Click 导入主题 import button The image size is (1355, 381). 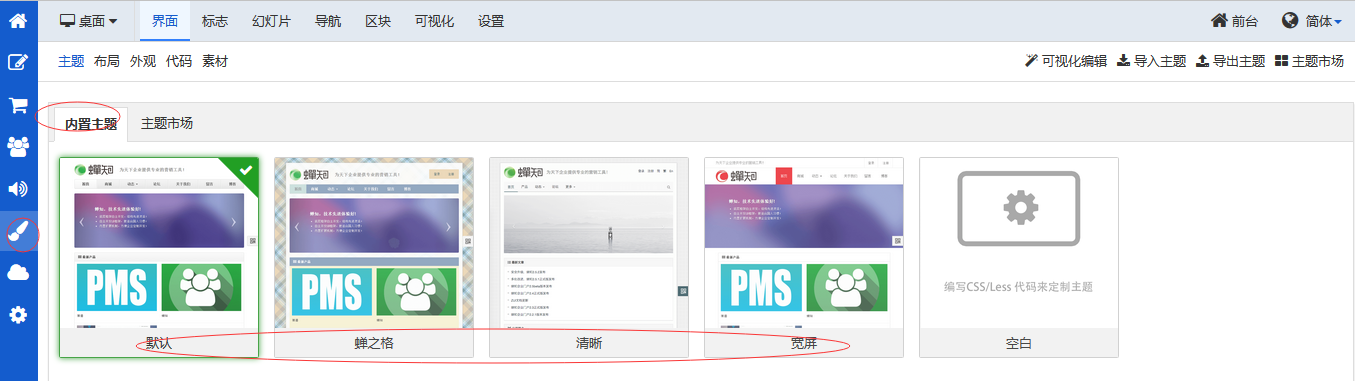1151,61
